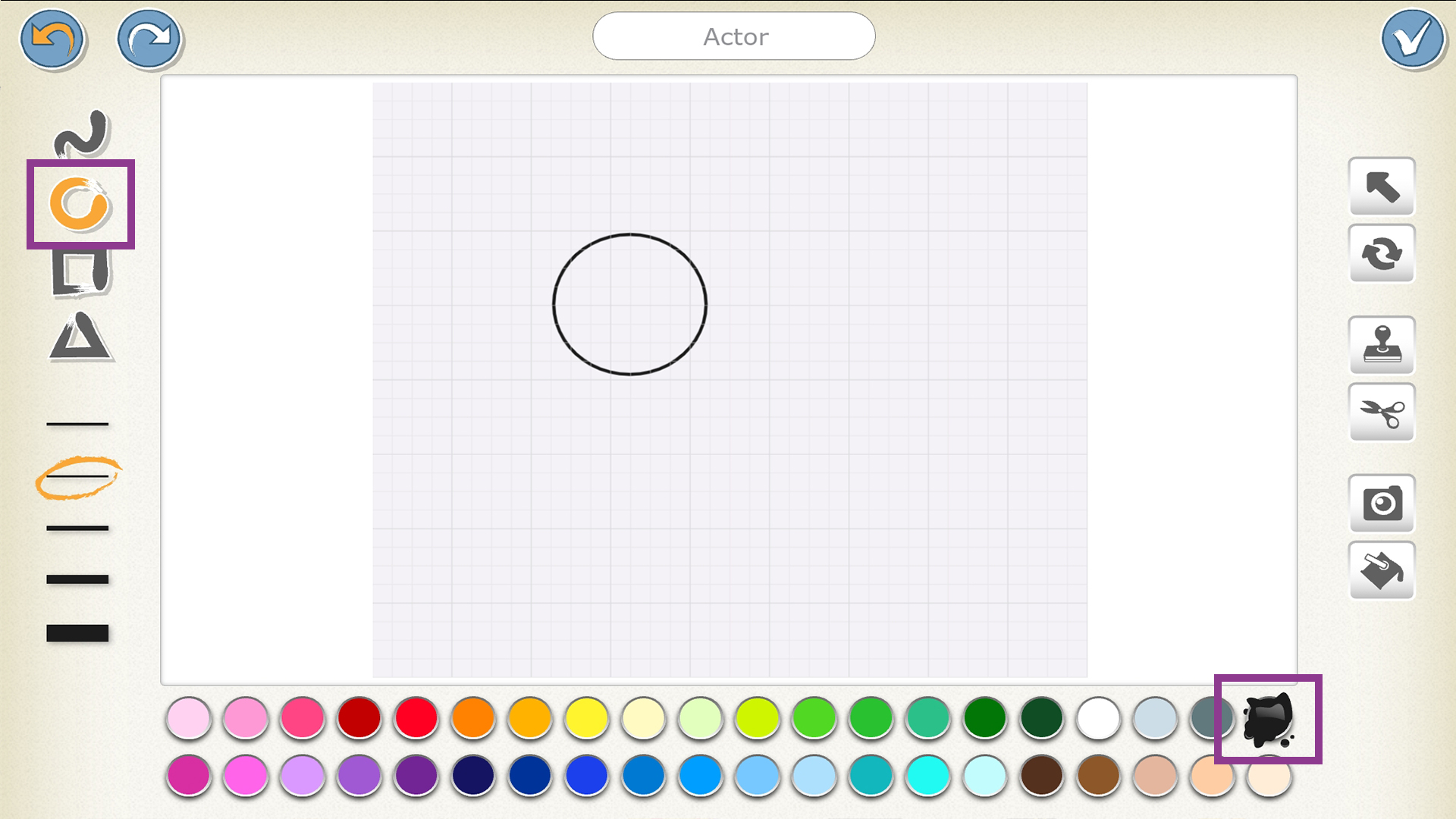Select the peach skin-tone swatch
Image resolution: width=1456 pixels, height=819 pixels.
(x=1213, y=775)
